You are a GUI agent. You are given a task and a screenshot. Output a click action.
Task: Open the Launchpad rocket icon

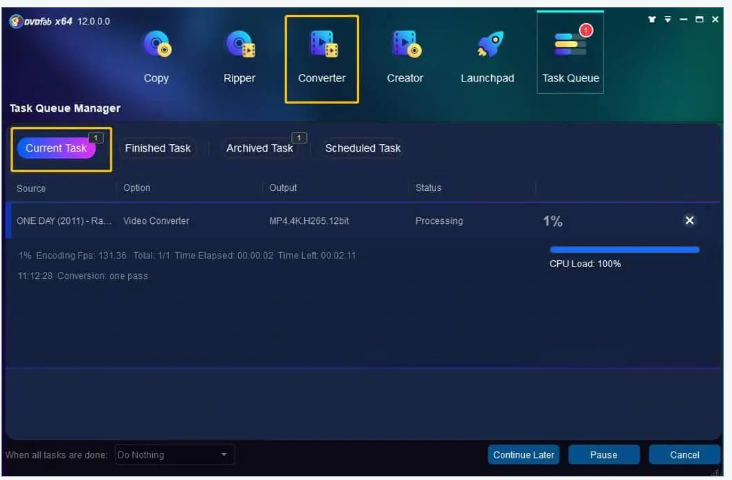pos(490,45)
